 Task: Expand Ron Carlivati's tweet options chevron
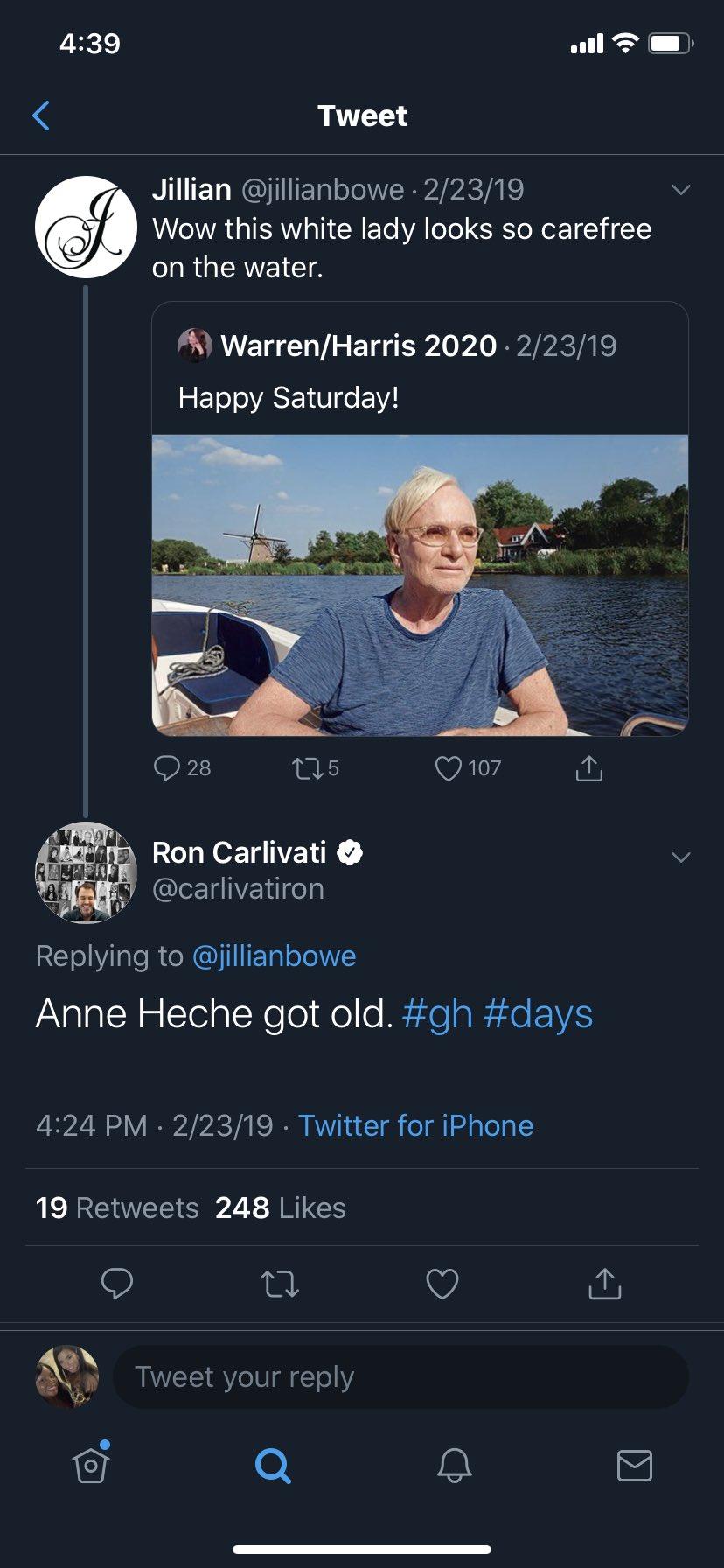[x=680, y=857]
